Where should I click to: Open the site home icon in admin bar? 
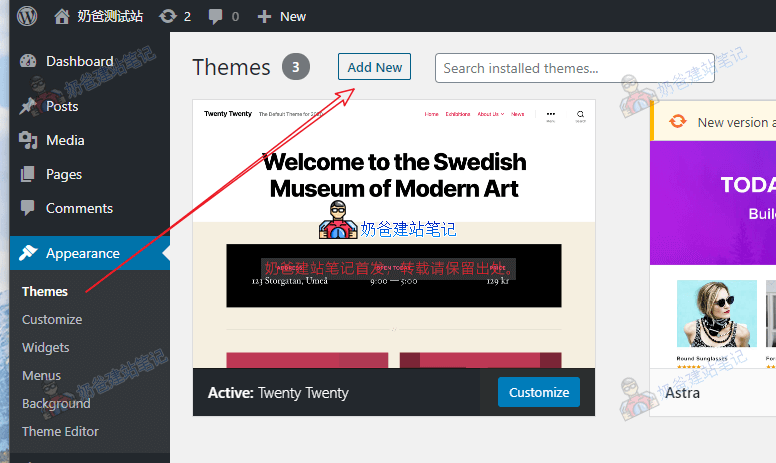[62, 16]
